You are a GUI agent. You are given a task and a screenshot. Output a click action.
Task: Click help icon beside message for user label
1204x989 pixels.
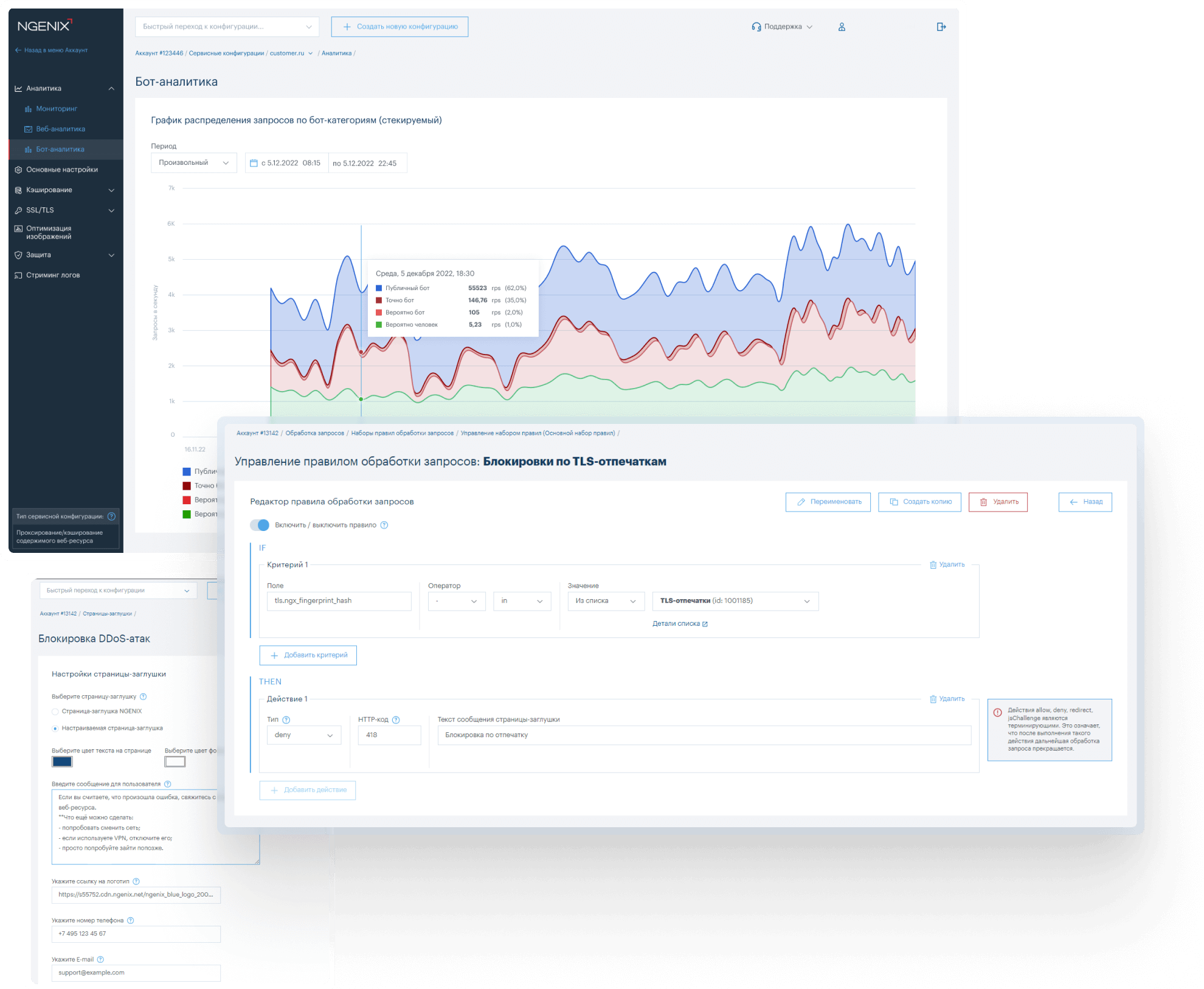[168, 784]
